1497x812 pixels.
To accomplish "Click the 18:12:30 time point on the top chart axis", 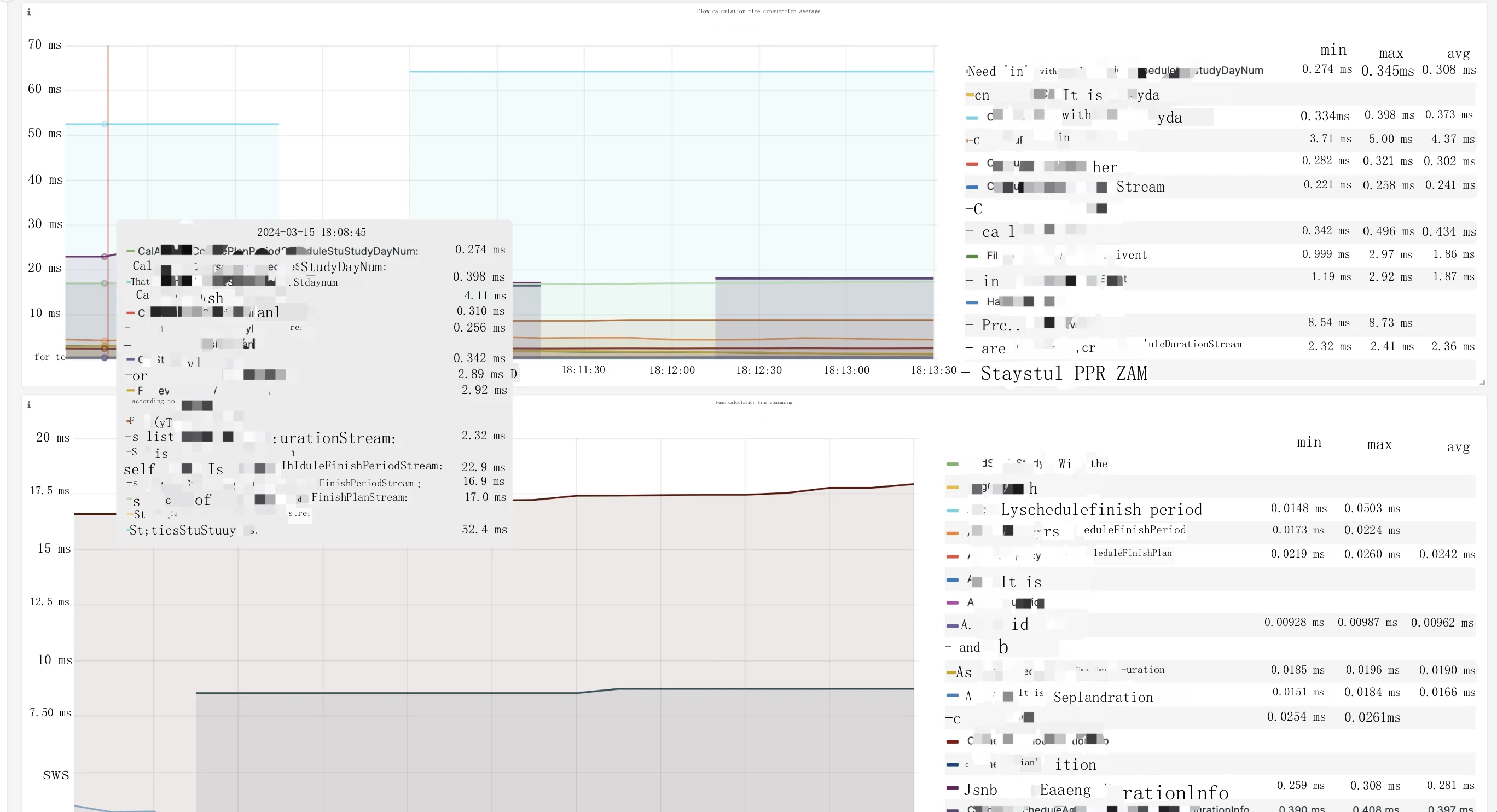I will click(x=759, y=370).
